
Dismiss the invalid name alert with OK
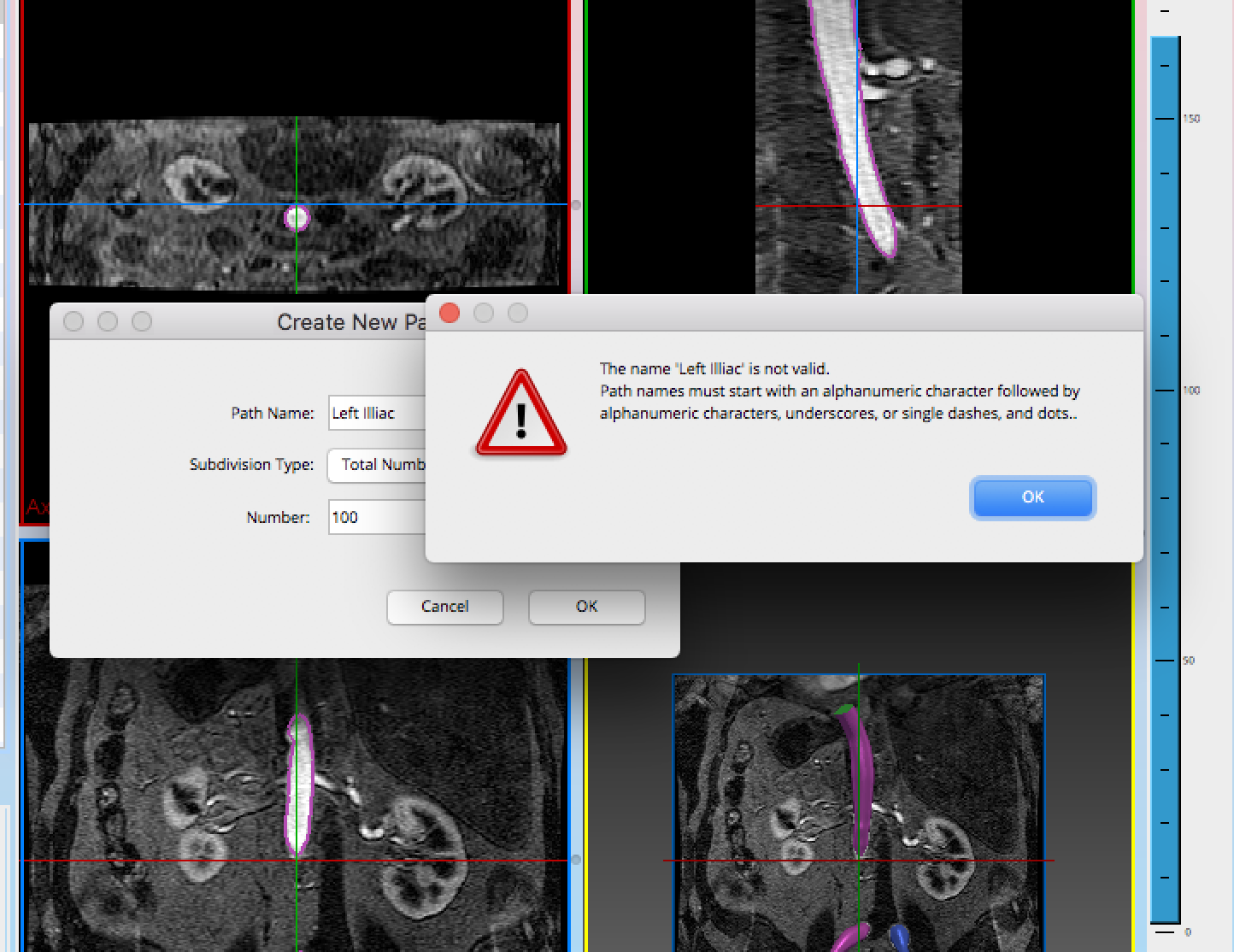(1032, 497)
